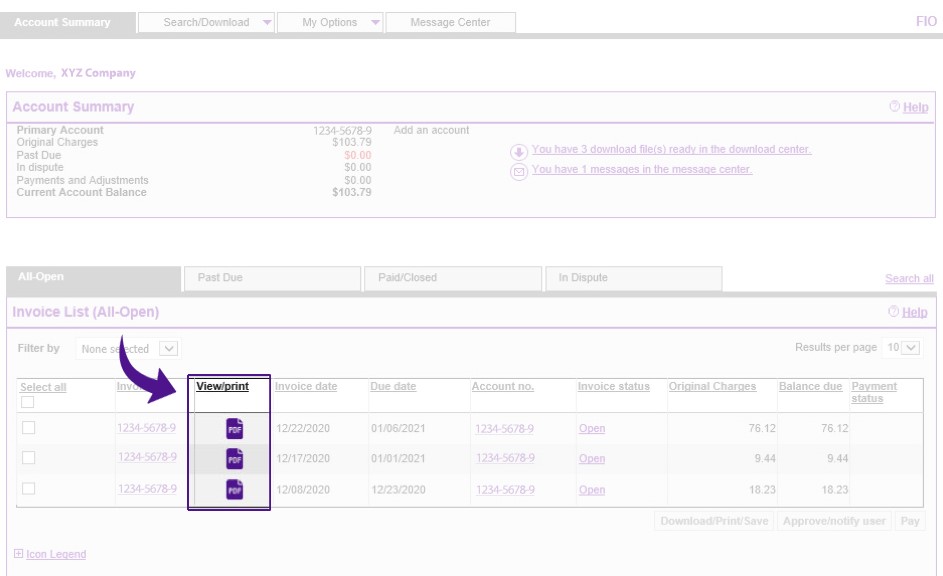Open the Icon Legend link
This screenshot has width=943, height=576.
pos(56,554)
